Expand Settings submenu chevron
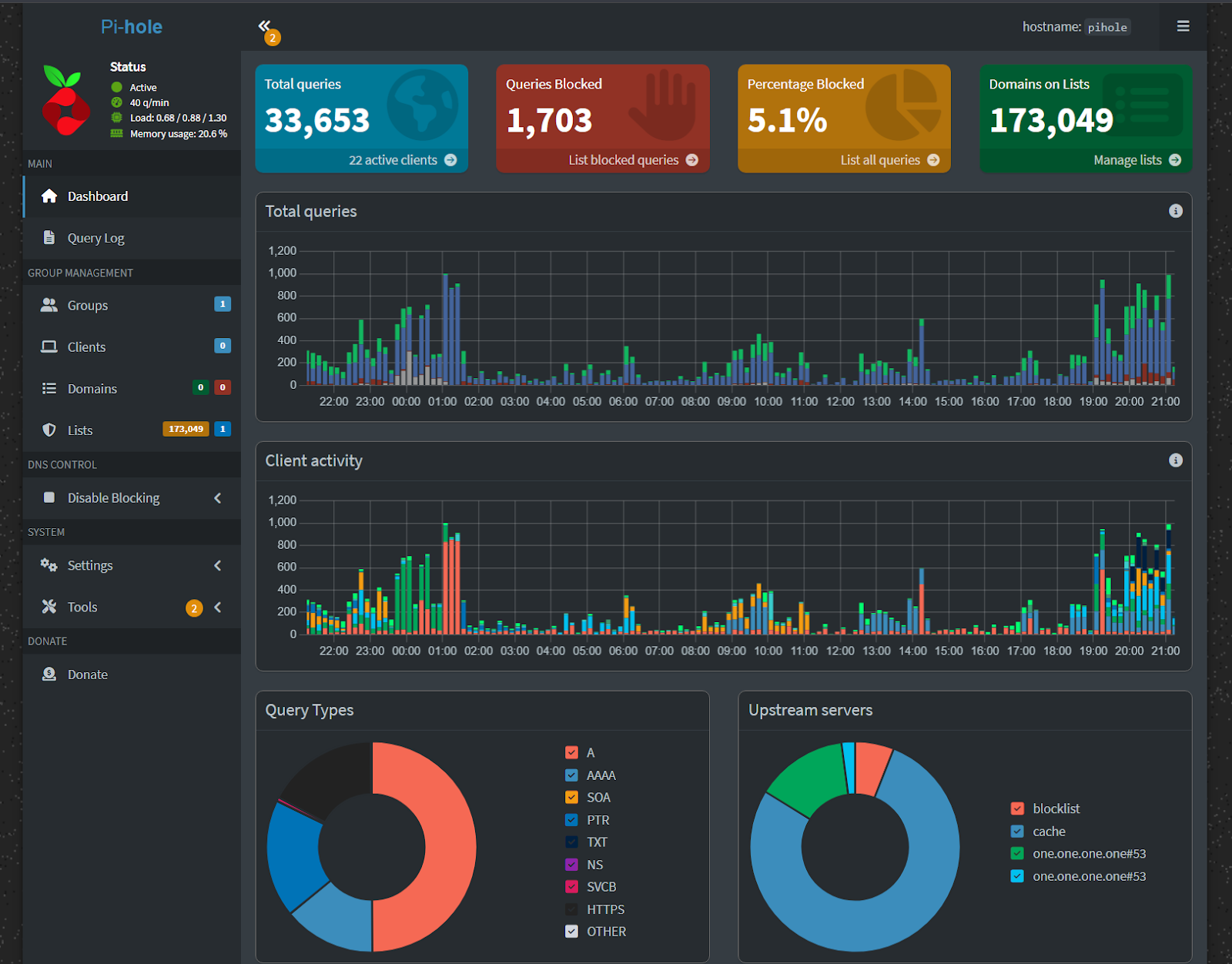The height and width of the screenshot is (964, 1232). 218,566
